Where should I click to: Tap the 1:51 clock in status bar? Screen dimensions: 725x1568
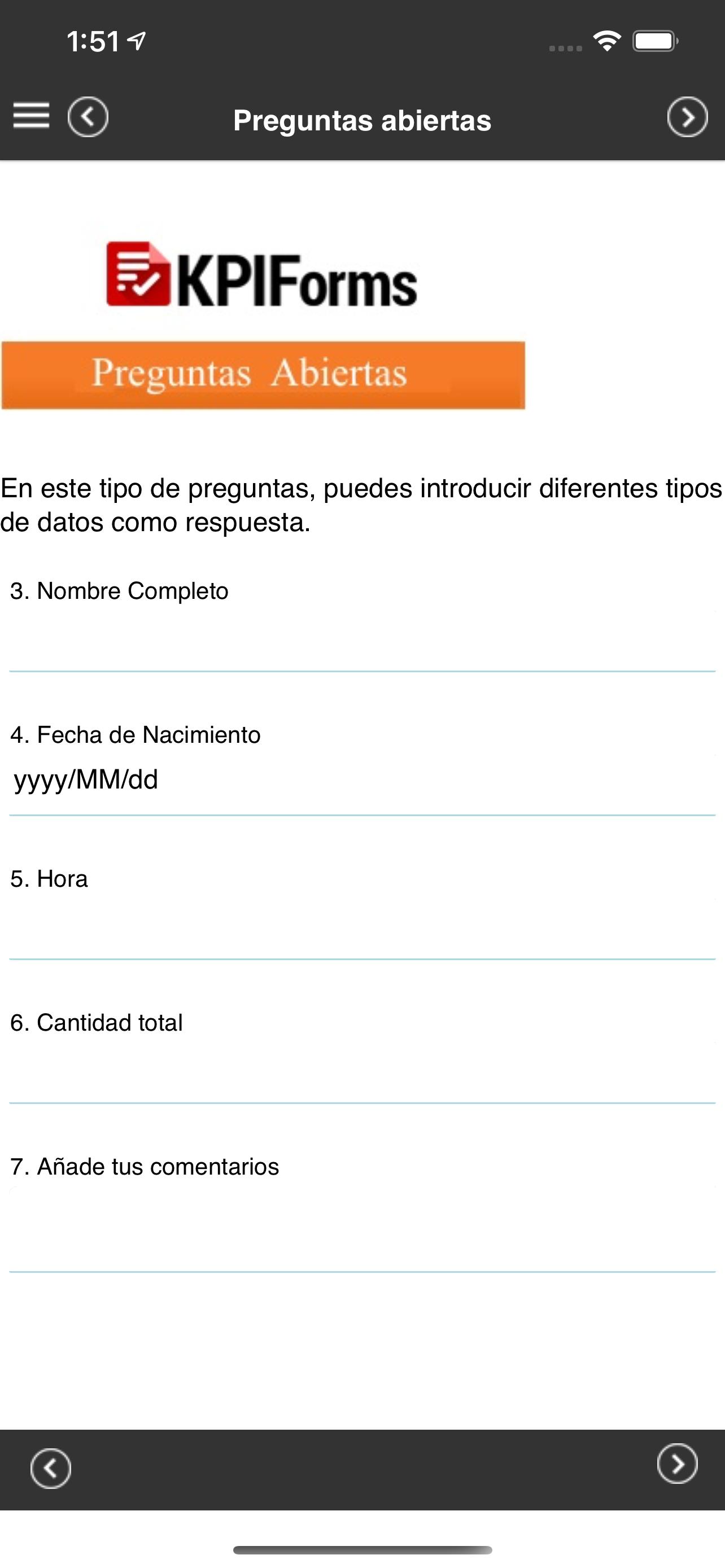[x=93, y=41]
